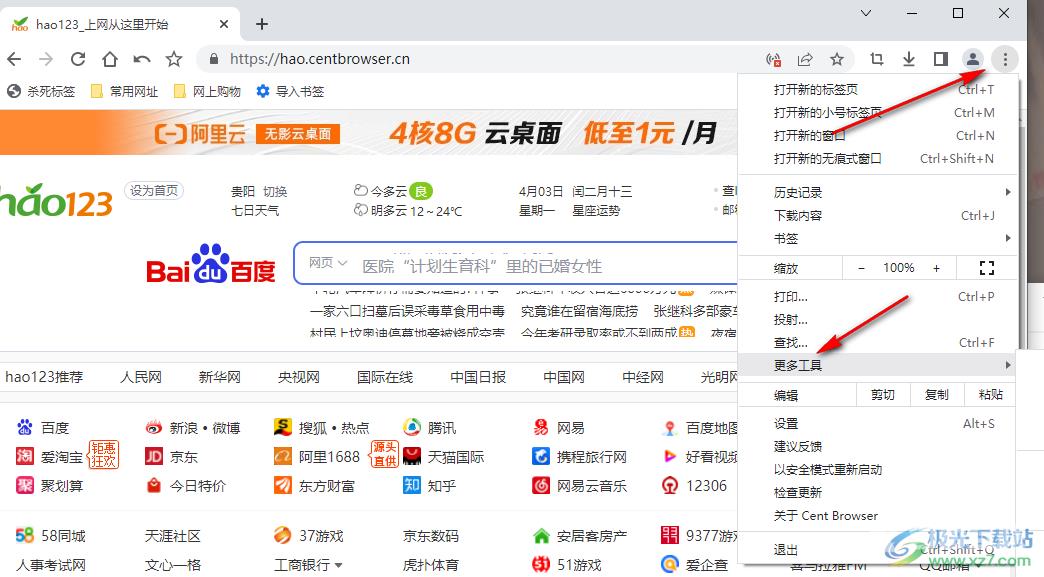Open 关于 Cent Browser
The width and height of the screenshot is (1044, 577).
click(x=878, y=516)
